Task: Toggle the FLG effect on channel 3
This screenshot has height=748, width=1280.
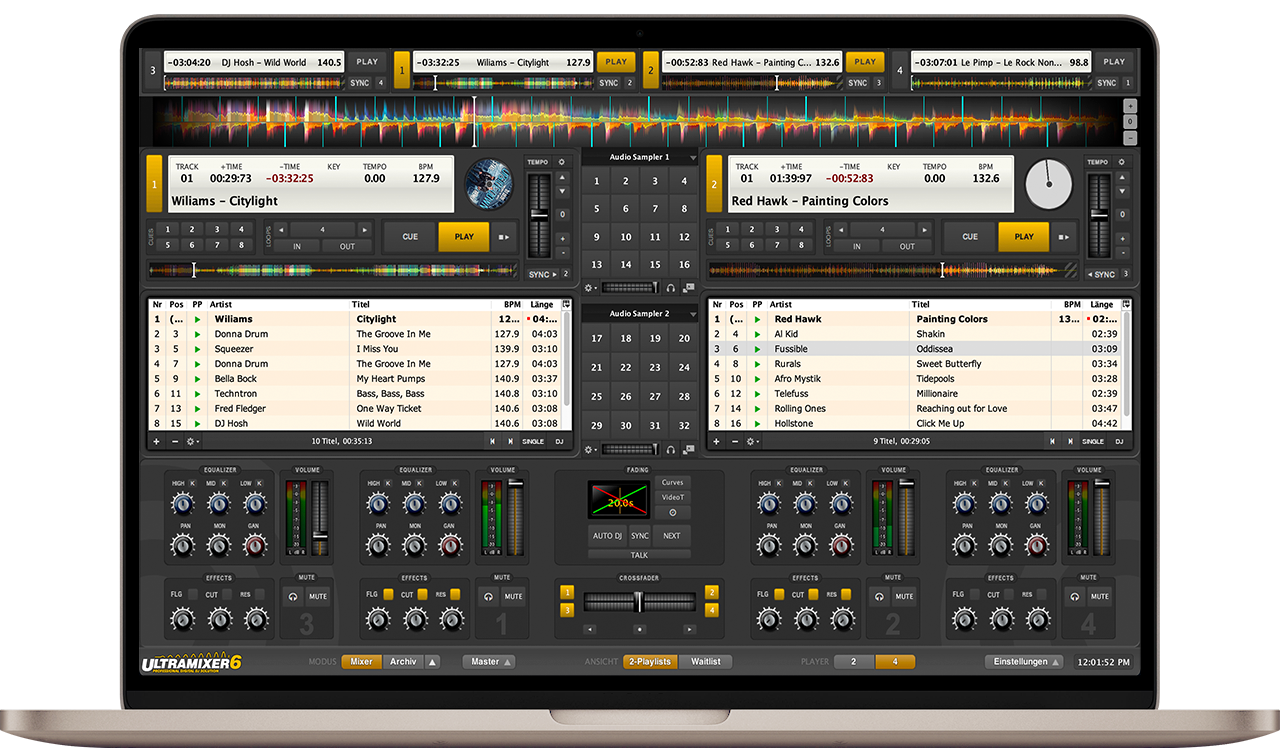Action: click(x=193, y=594)
